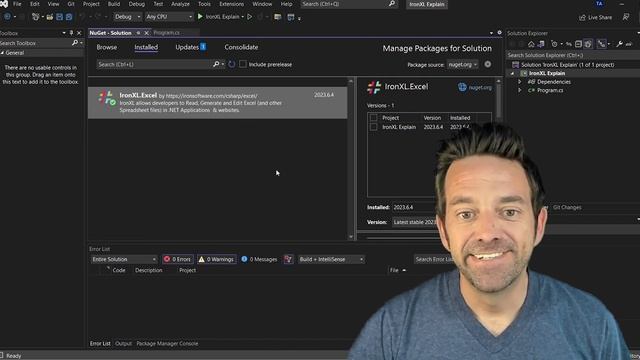Click the navigate backward icon in toolbar
640x360 pixels.
click(7, 17)
